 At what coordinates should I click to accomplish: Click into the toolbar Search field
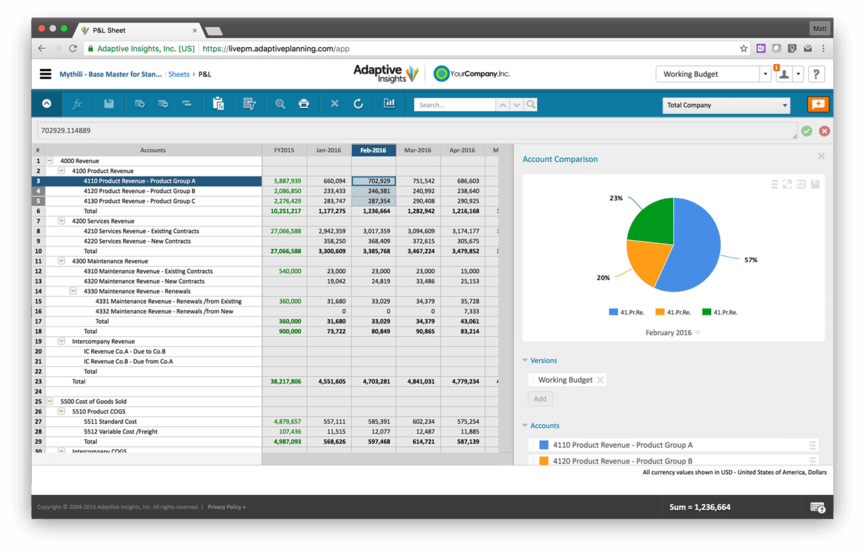click(455, 105)
